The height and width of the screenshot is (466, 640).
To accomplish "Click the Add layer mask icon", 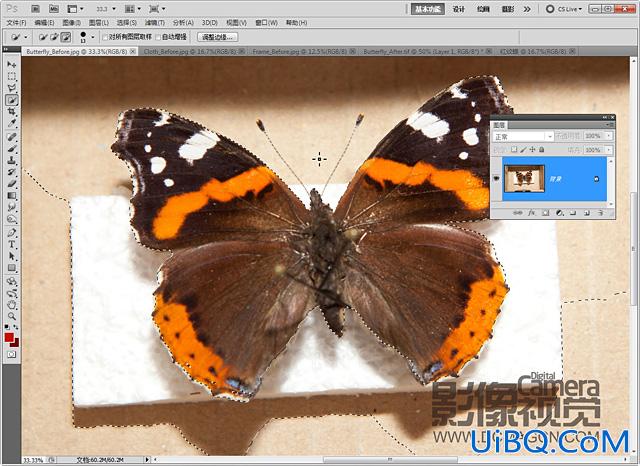I will point(545,213).
